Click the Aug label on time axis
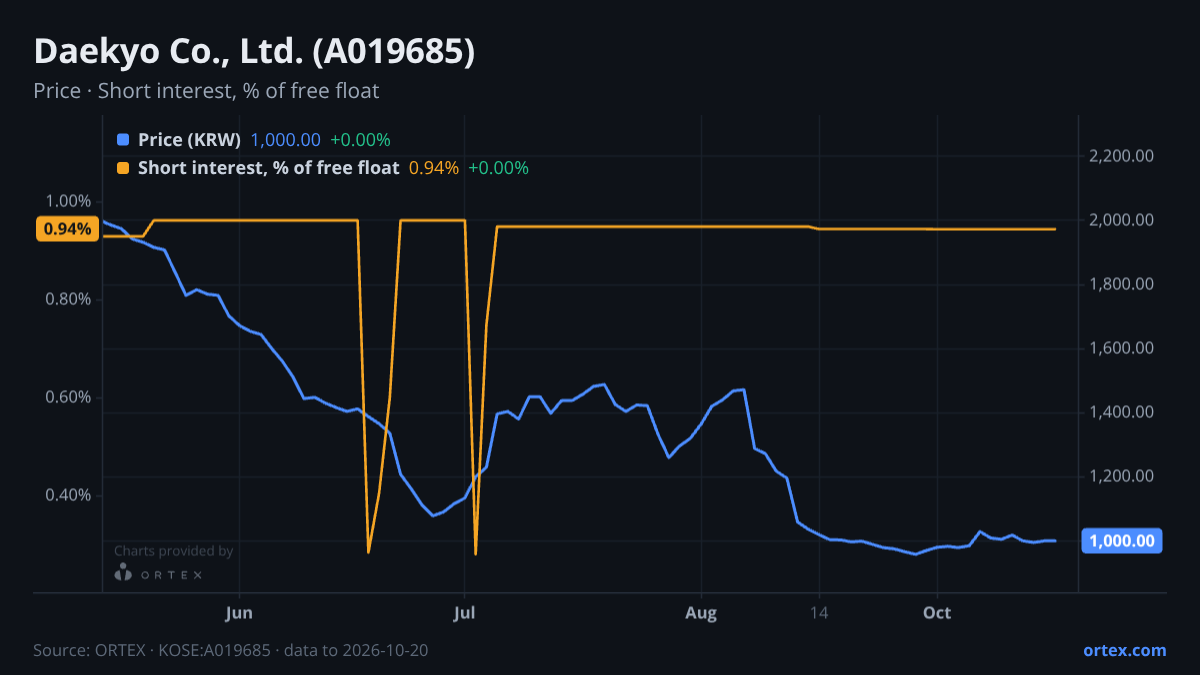Image resolution: width=1200 pixels, height=675 pixels. [702, 612]
